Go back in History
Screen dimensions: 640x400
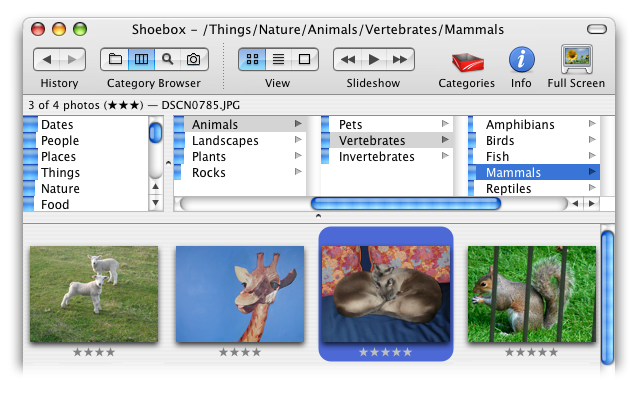click(x=47, y=60)
